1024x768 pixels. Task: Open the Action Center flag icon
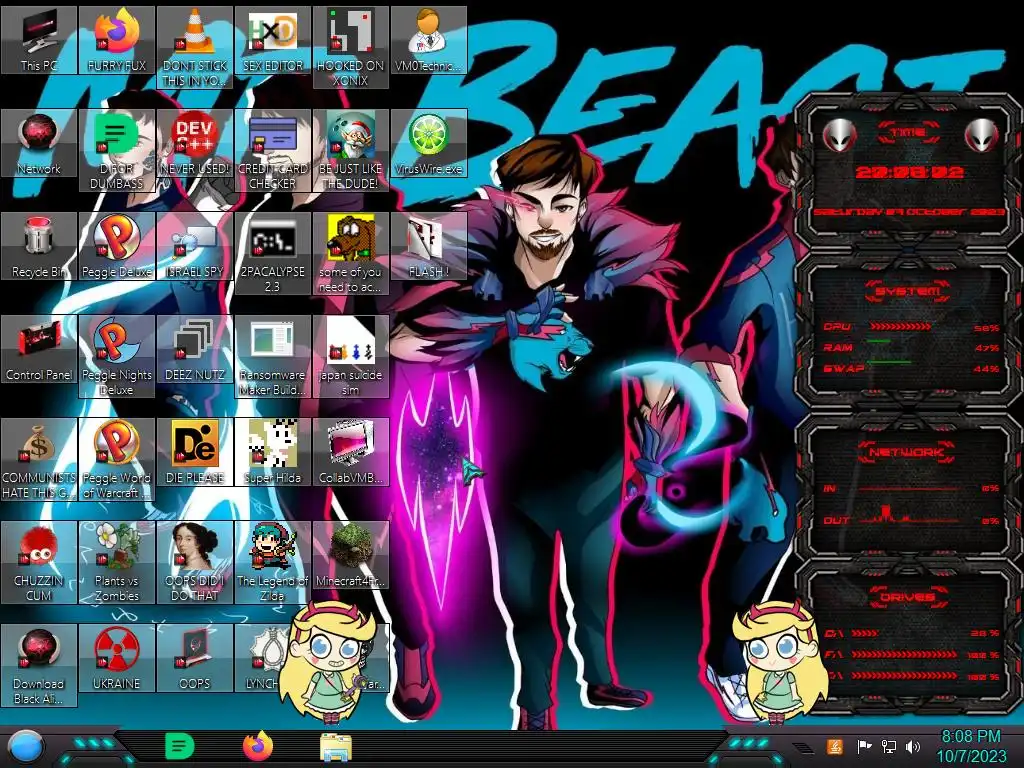[864, 746]
